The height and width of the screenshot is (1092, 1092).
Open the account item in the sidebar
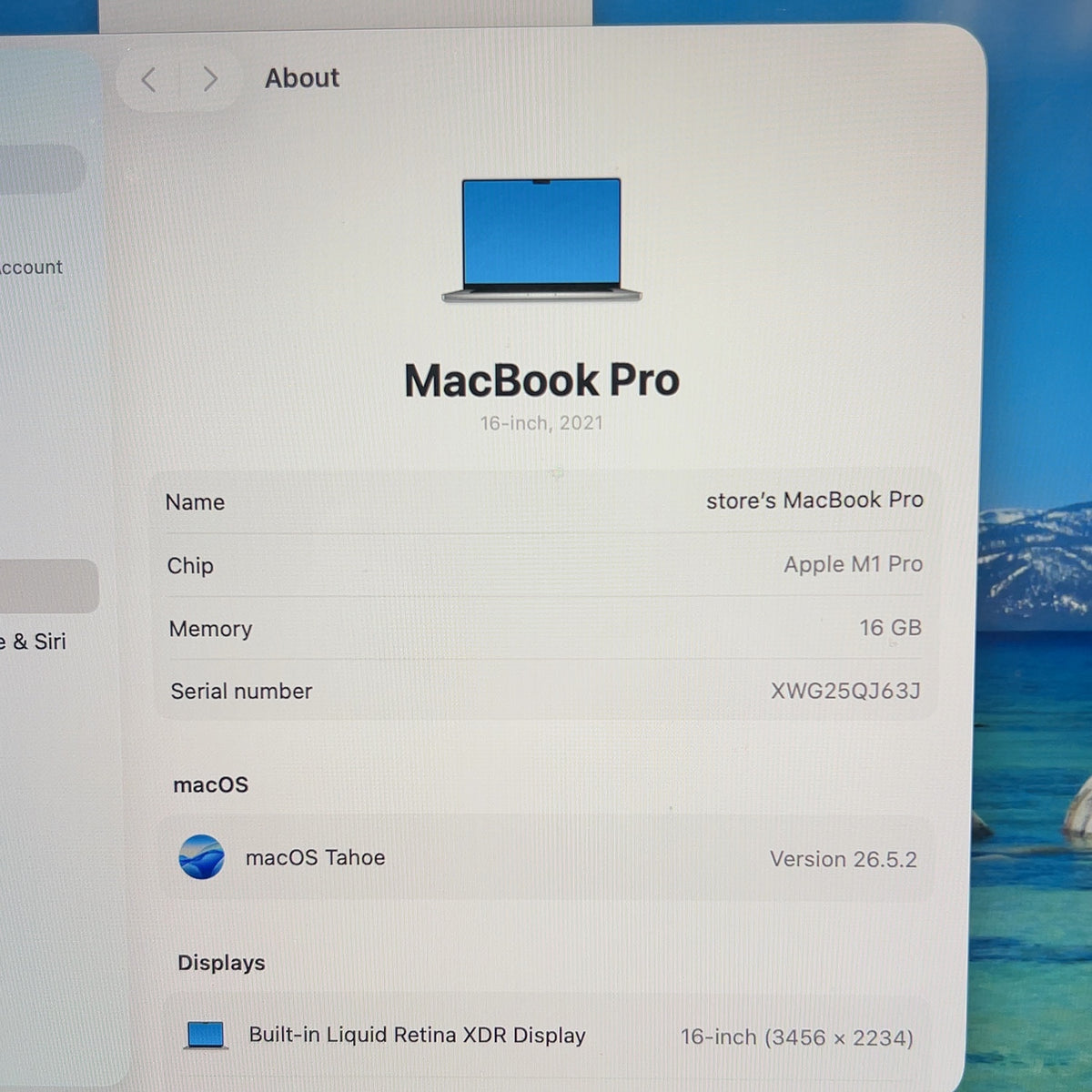[32, 268]
